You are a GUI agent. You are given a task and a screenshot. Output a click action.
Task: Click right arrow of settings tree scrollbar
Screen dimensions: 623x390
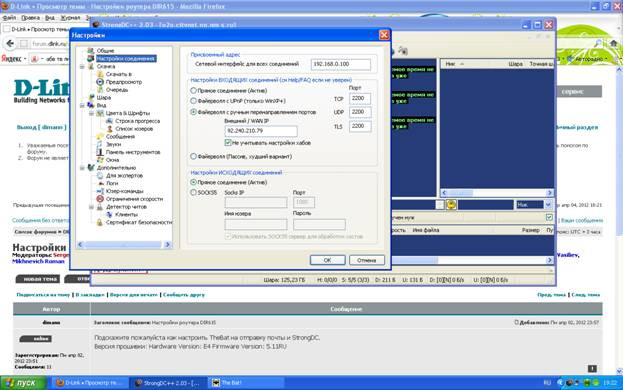[x=167, y=245]
